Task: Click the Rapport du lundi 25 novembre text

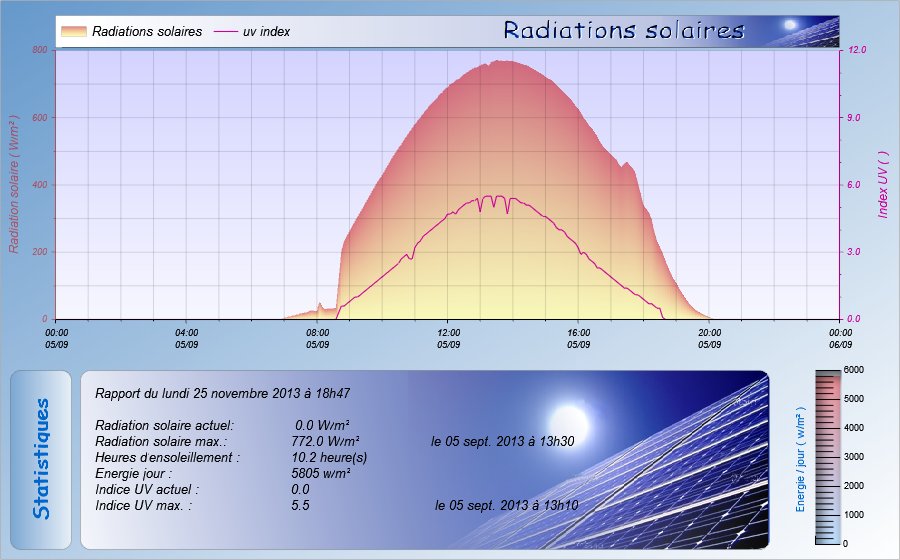Action: [222, 394]
